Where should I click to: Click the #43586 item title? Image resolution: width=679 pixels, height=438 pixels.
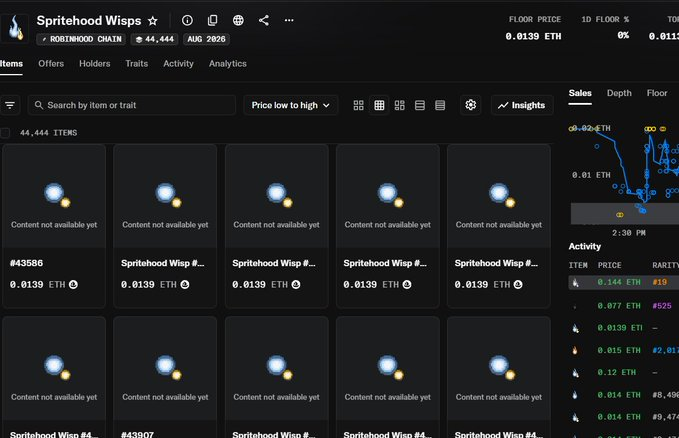[26, 263]
